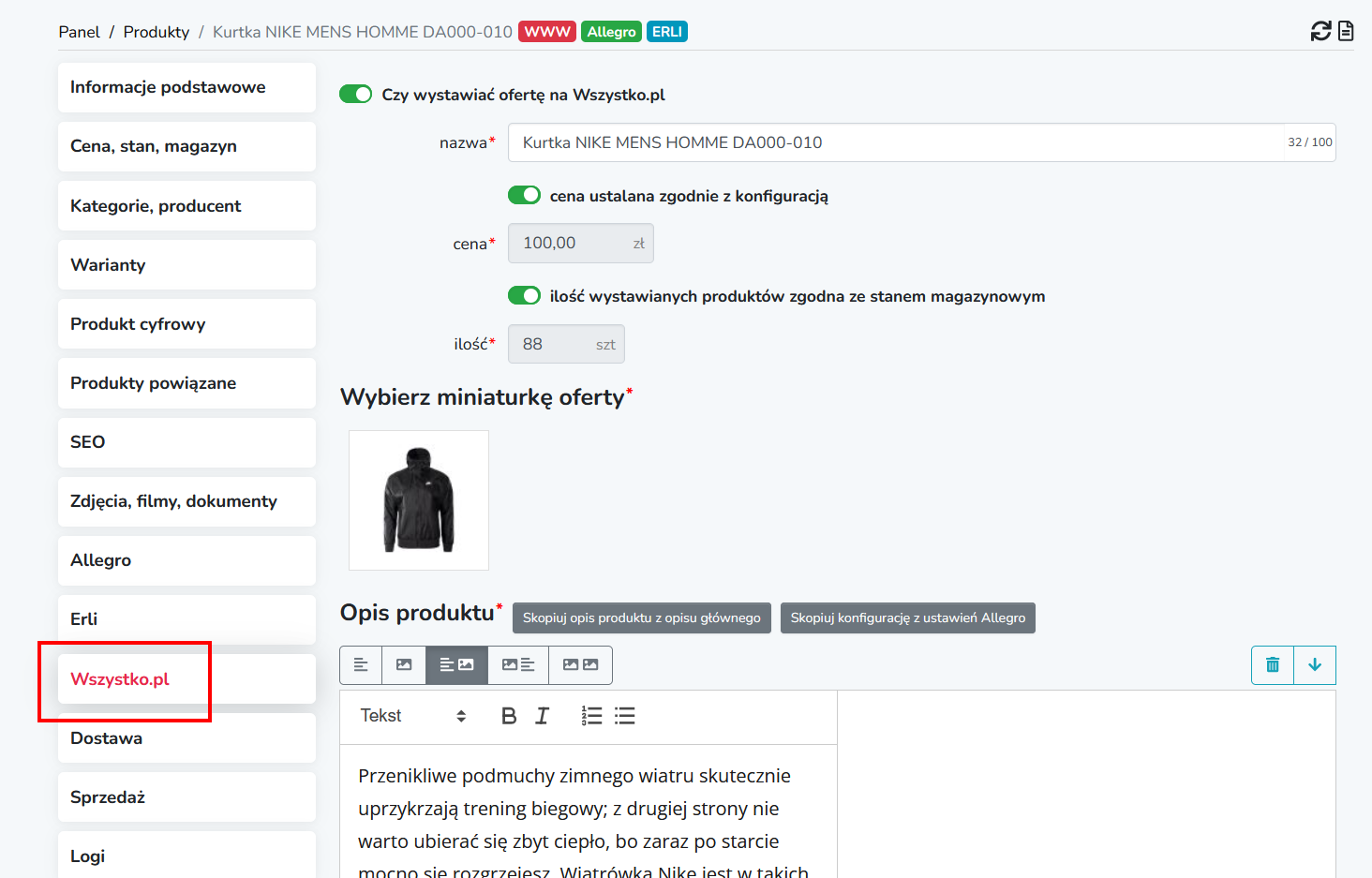Select the black jacket thumbnail
The width and height of the screenshot is (1372, 878).
click(x=419, y=500)
